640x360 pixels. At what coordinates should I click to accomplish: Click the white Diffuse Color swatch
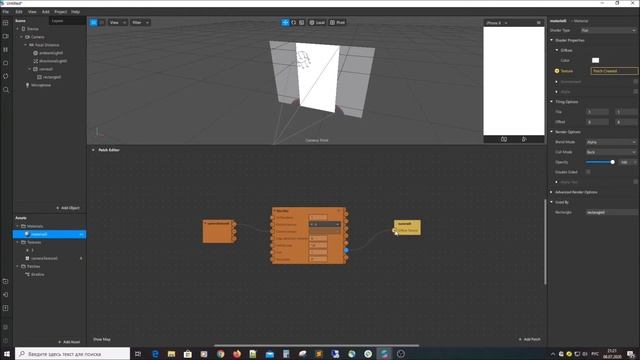tap(596, 60)
